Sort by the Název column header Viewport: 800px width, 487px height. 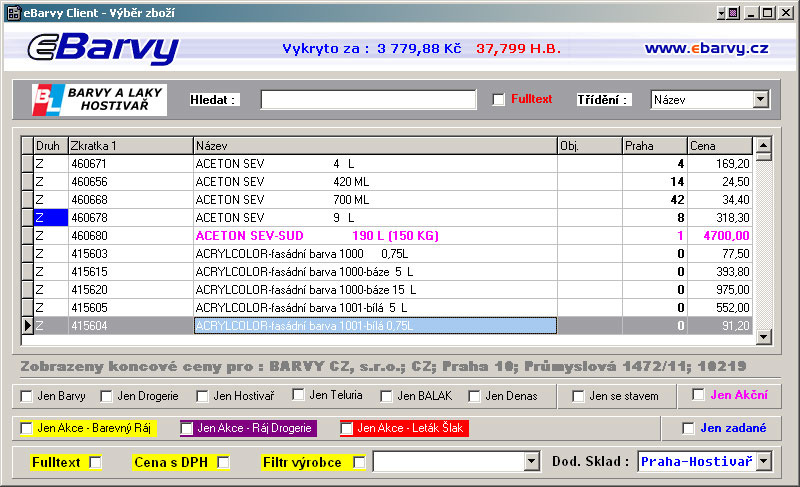tap(374, 145)
